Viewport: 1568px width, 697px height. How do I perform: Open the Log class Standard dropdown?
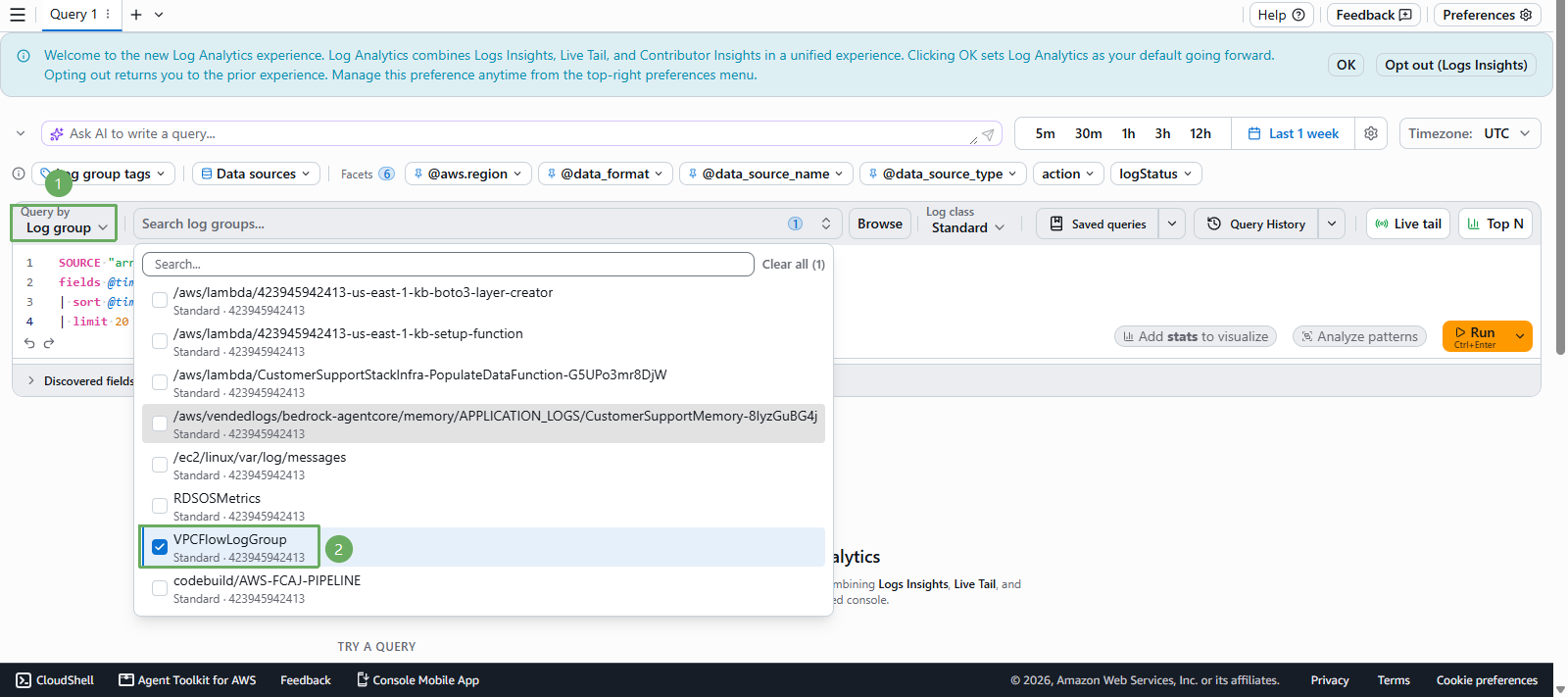coord(967,227)
